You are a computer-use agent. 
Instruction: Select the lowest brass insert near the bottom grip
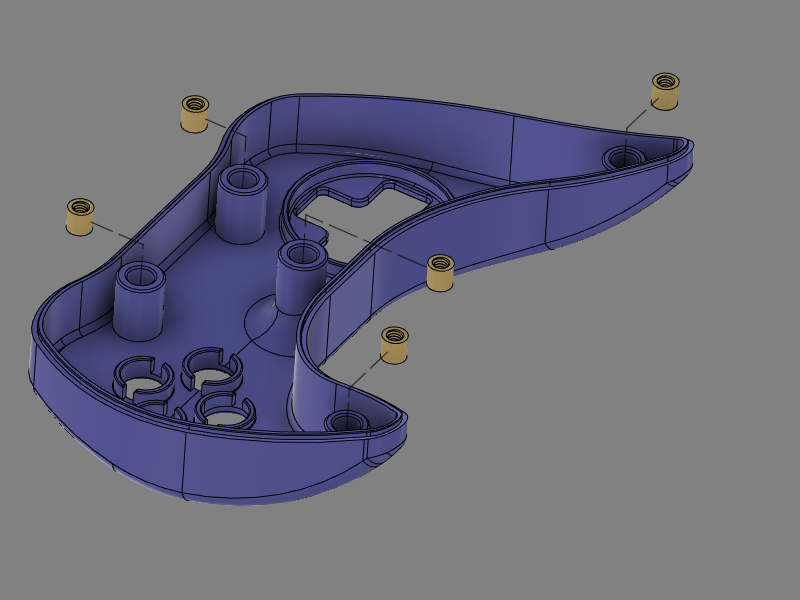(x=394, y=345)
